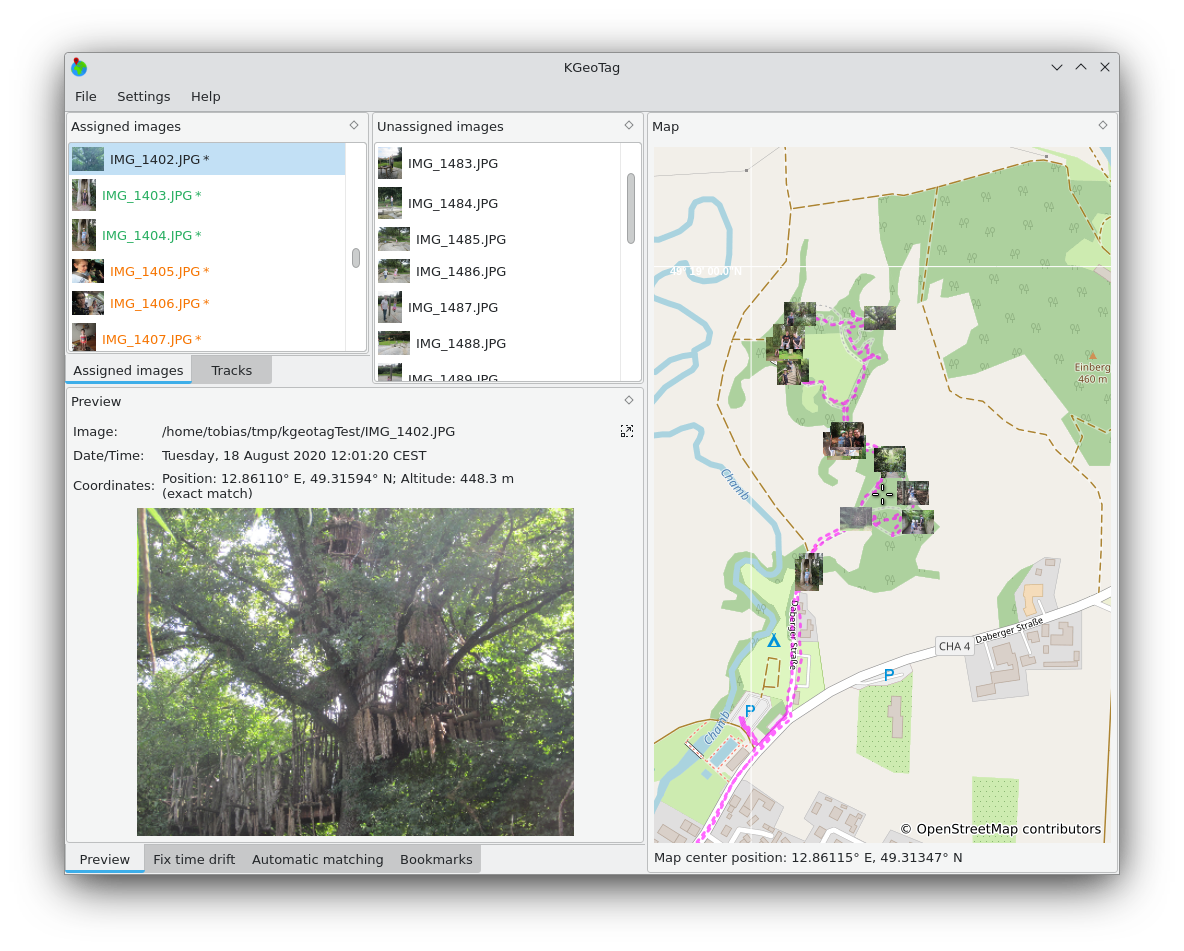The image size is (1184, 951).
Task: Click the Map panel float diamond icon
Action: pyautogui.click(x=1103, y=125)
